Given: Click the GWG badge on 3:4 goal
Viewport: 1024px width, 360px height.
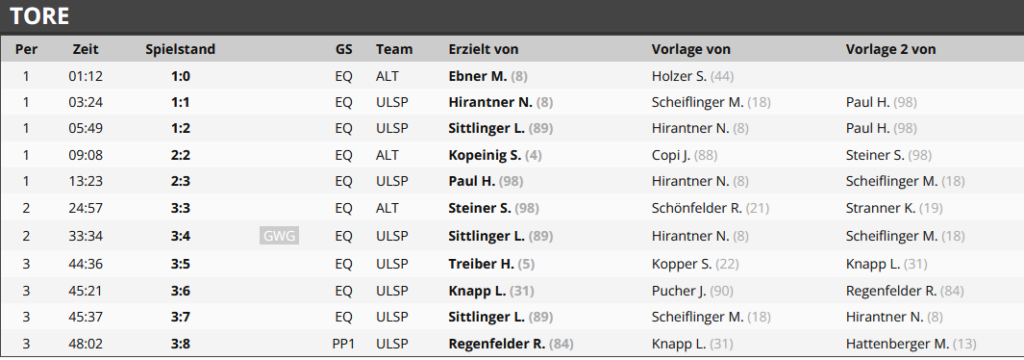Looking at the screenshot, I should 279,236.
